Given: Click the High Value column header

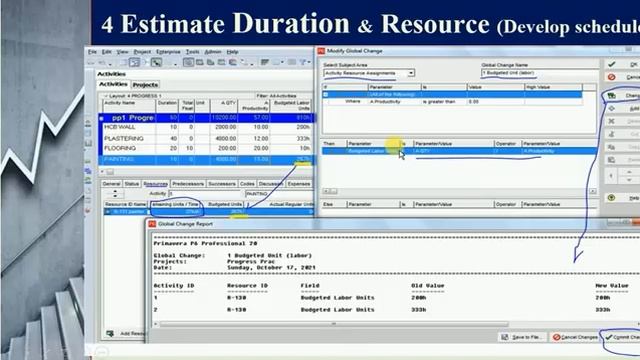Looking at the screenshot, I should click(553, 87).
